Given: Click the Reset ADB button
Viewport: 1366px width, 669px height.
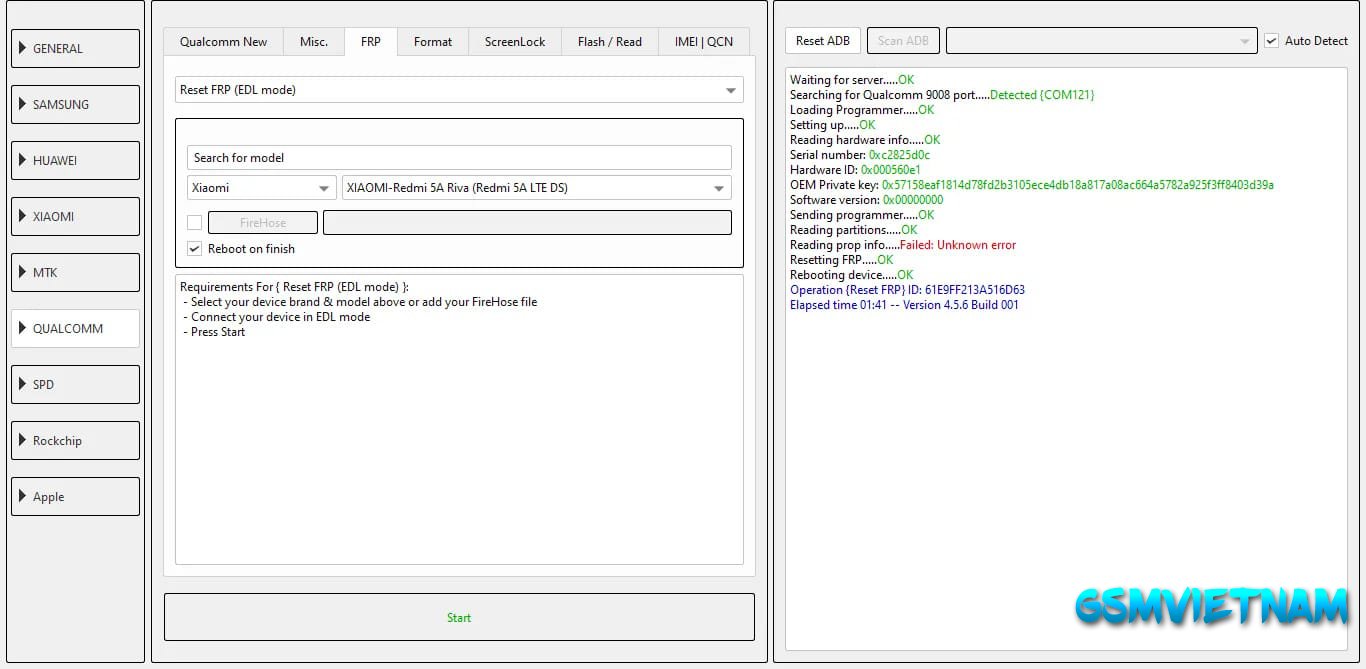Looking at the screenshot, I should 823,41.
